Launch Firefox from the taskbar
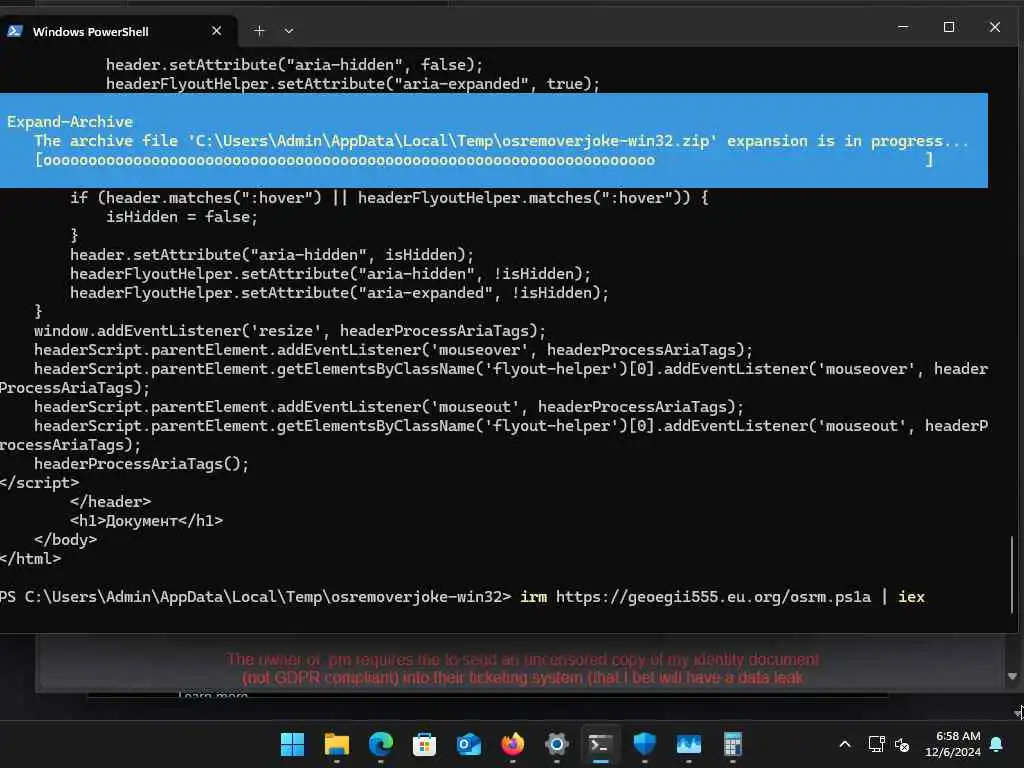 coord(513,744)
